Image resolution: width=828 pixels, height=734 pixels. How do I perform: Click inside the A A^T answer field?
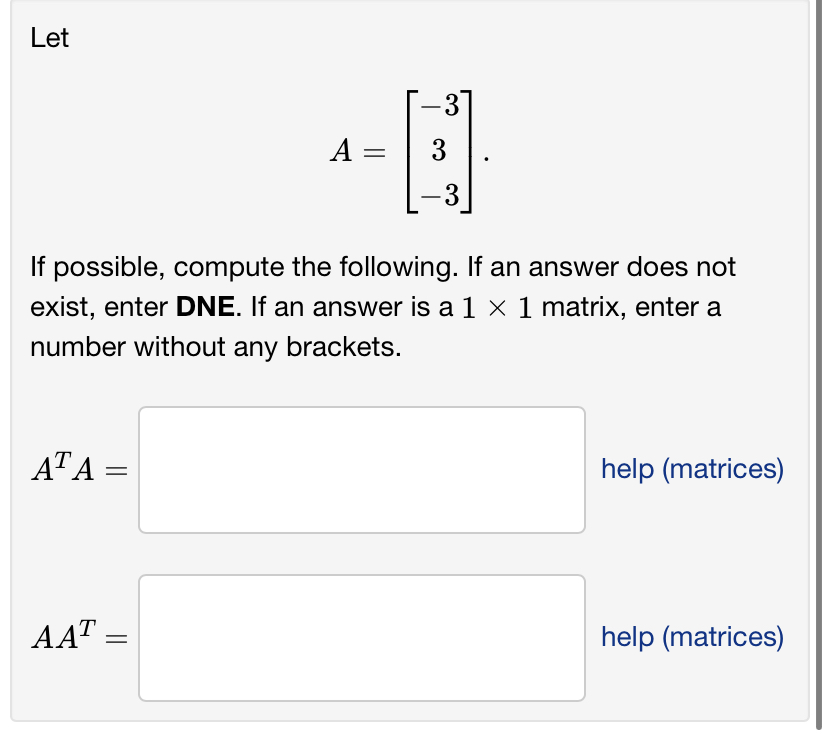362,636
